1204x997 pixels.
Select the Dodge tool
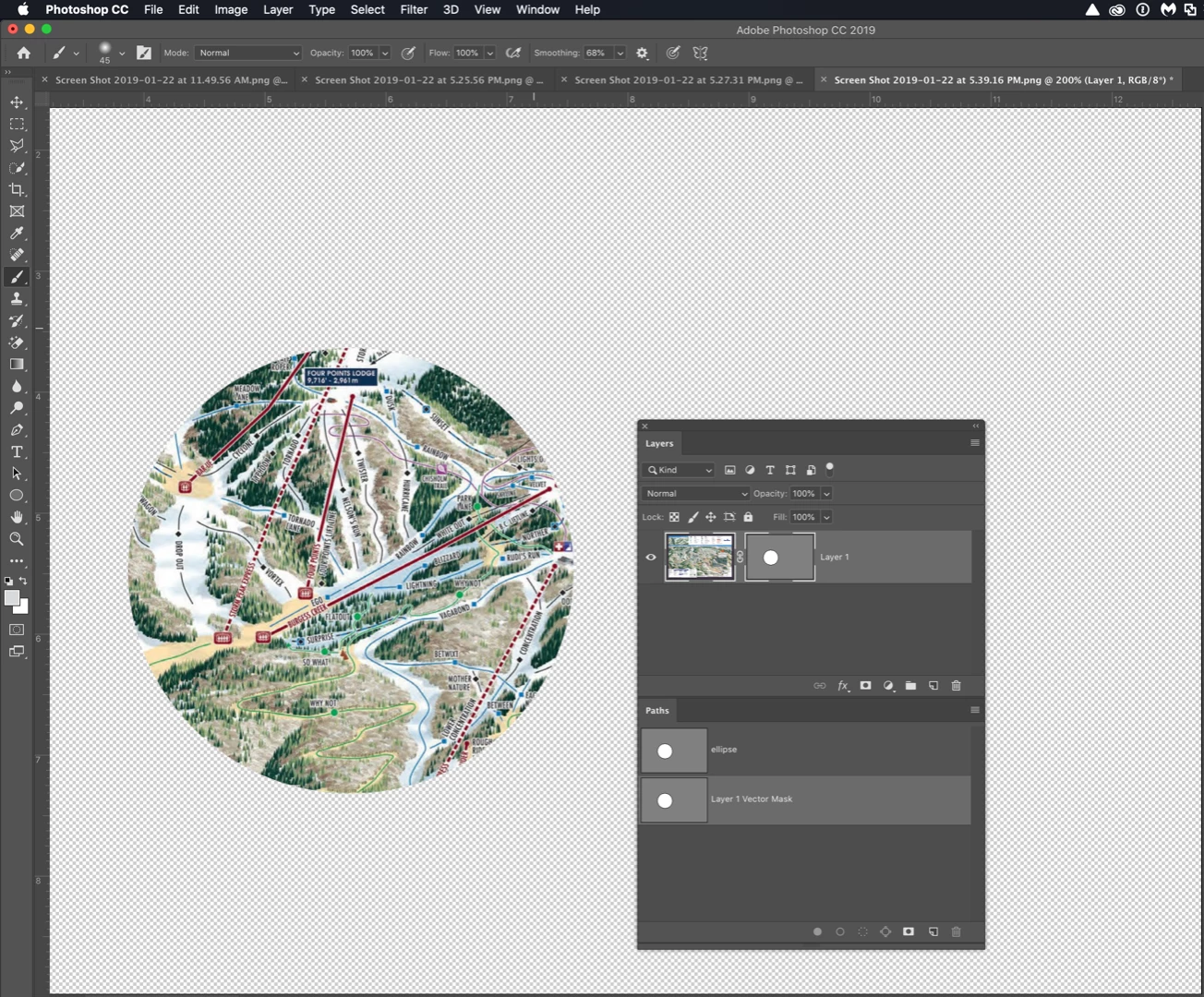point(17,408)
